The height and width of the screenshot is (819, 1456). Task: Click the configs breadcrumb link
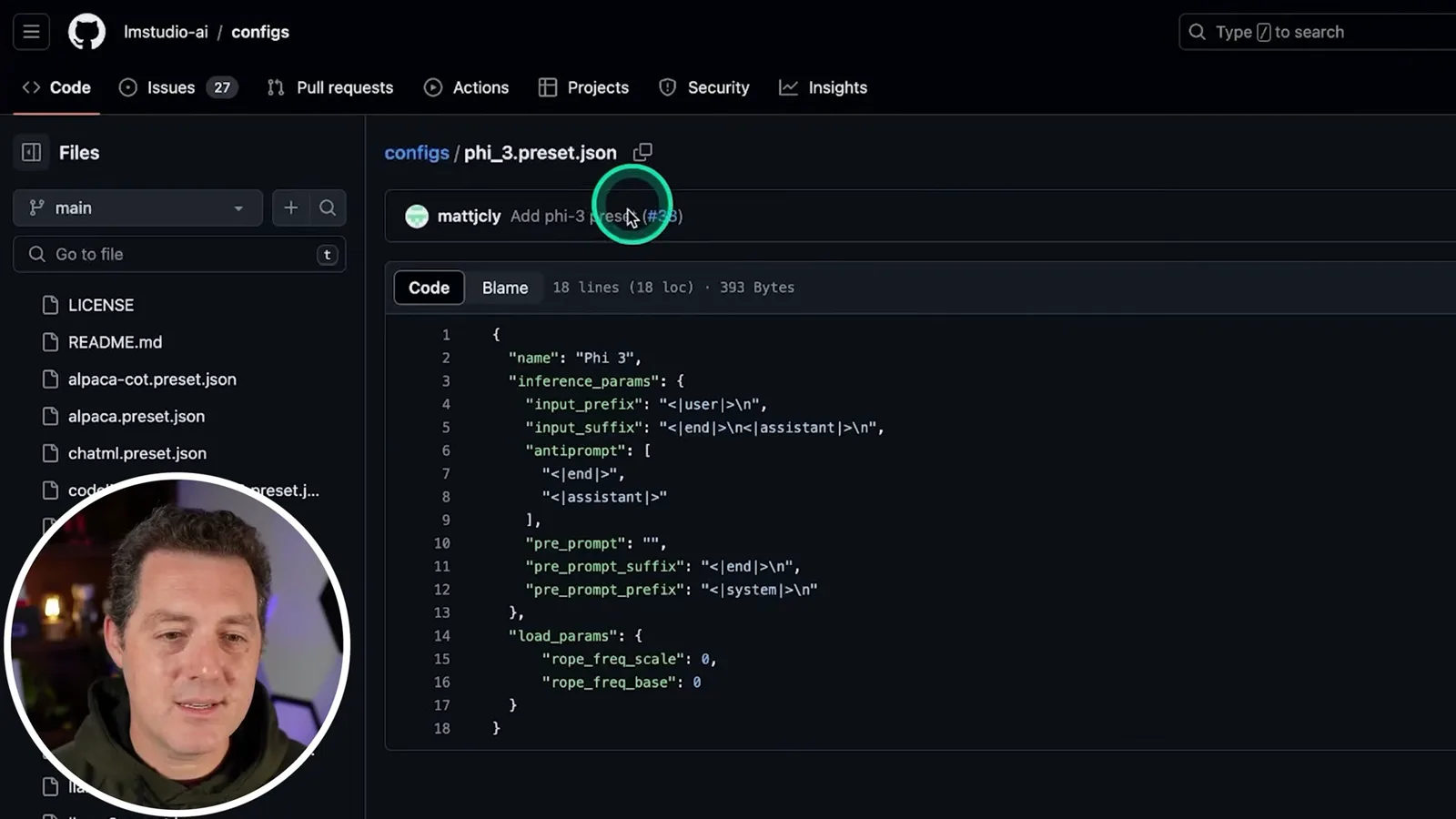[417, 152]
